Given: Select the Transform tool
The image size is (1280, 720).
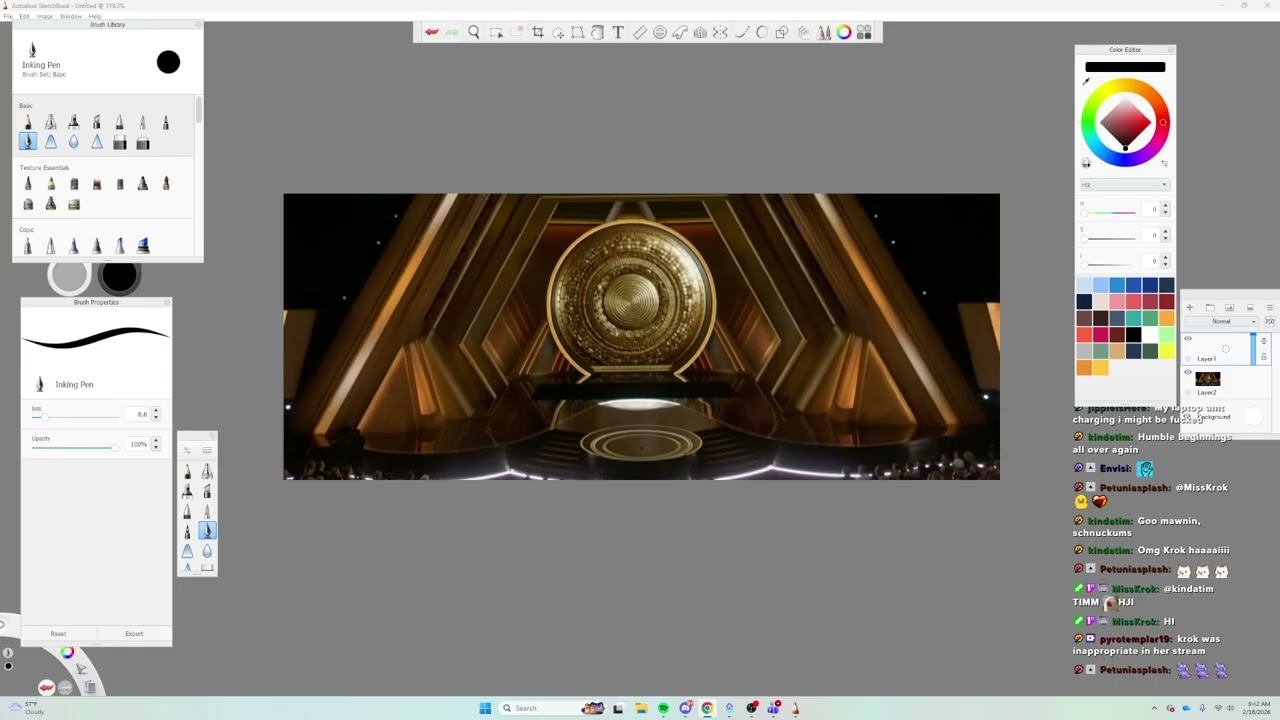Looking at the screenshot, I should pos(578,33).
